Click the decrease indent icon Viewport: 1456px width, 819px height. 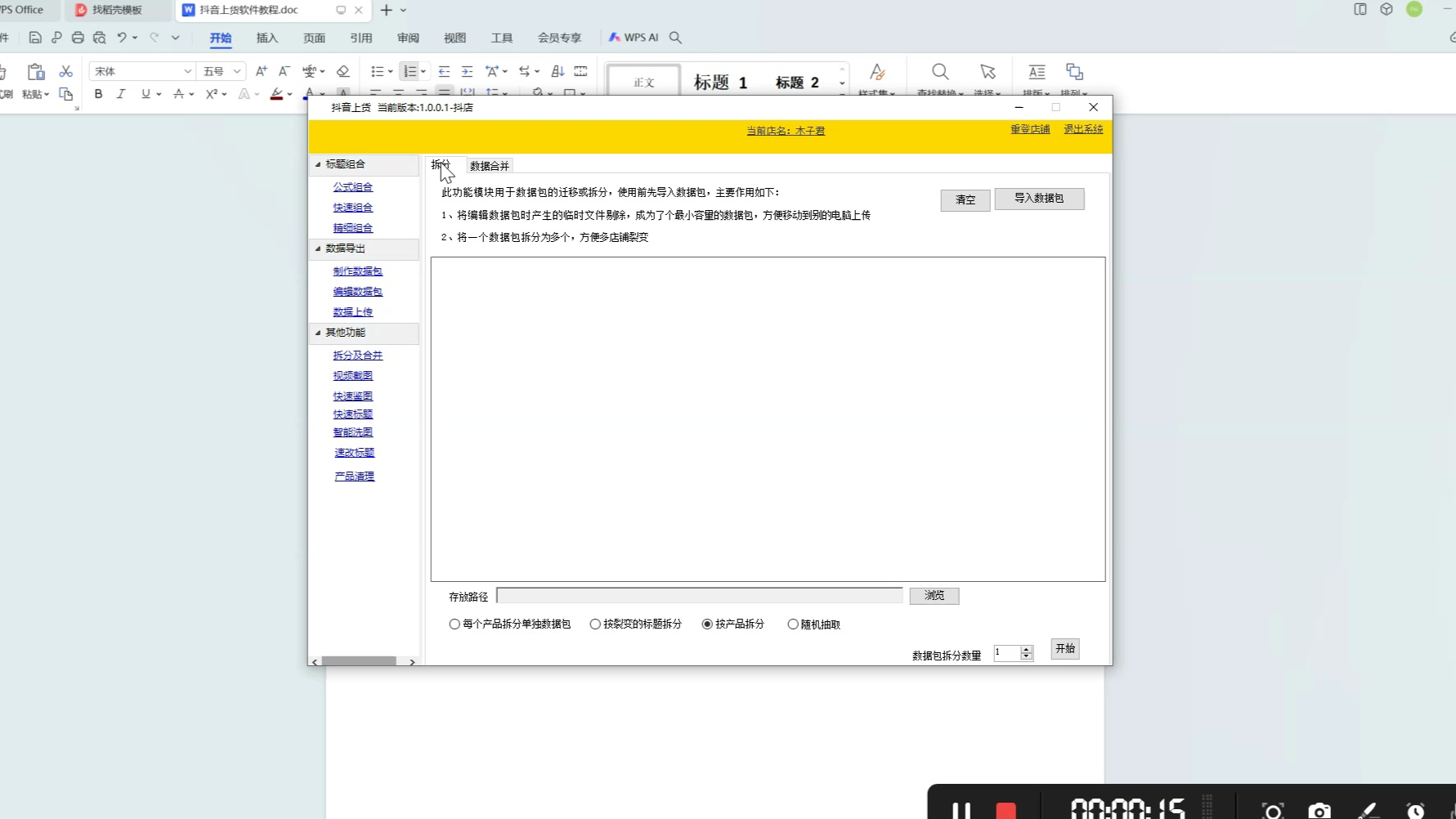tap(444, 72)
